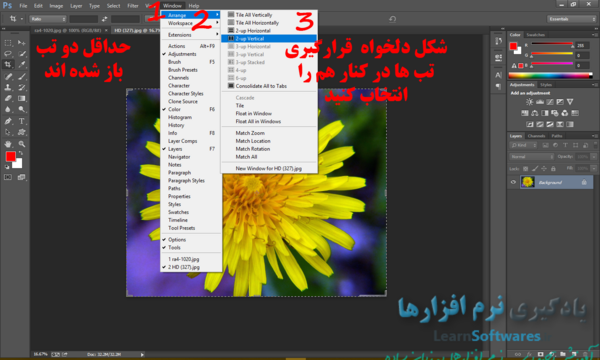Select the Pen tool

[x=8, y=121]
